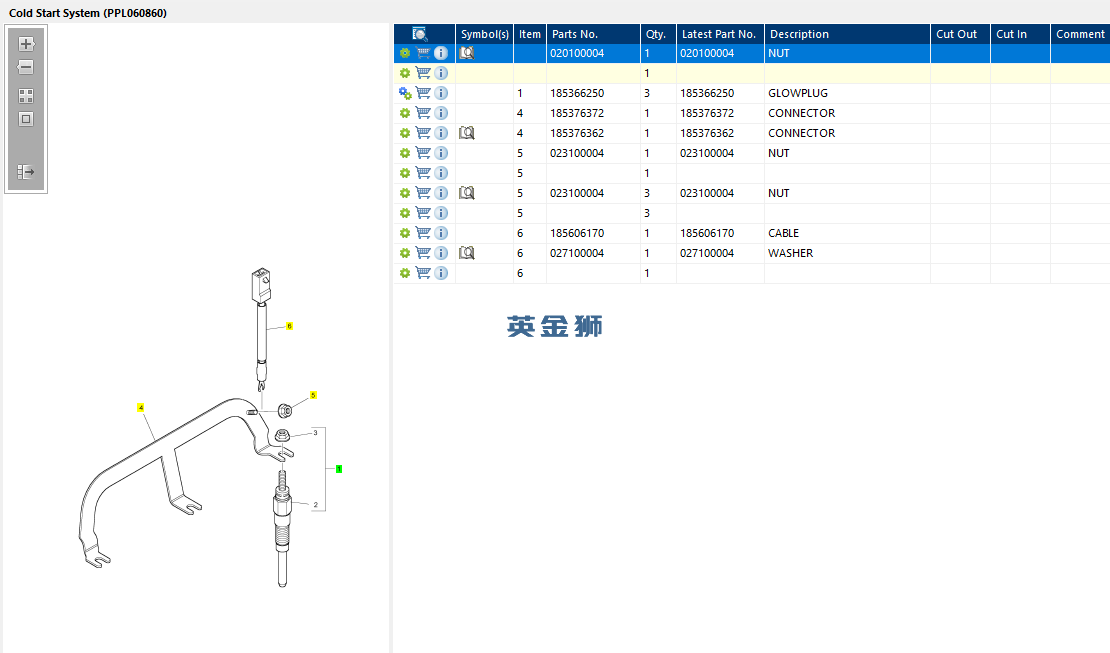Click callout 6 on the cable in diagram
The image size is (1110, 653).
(289, 326)
